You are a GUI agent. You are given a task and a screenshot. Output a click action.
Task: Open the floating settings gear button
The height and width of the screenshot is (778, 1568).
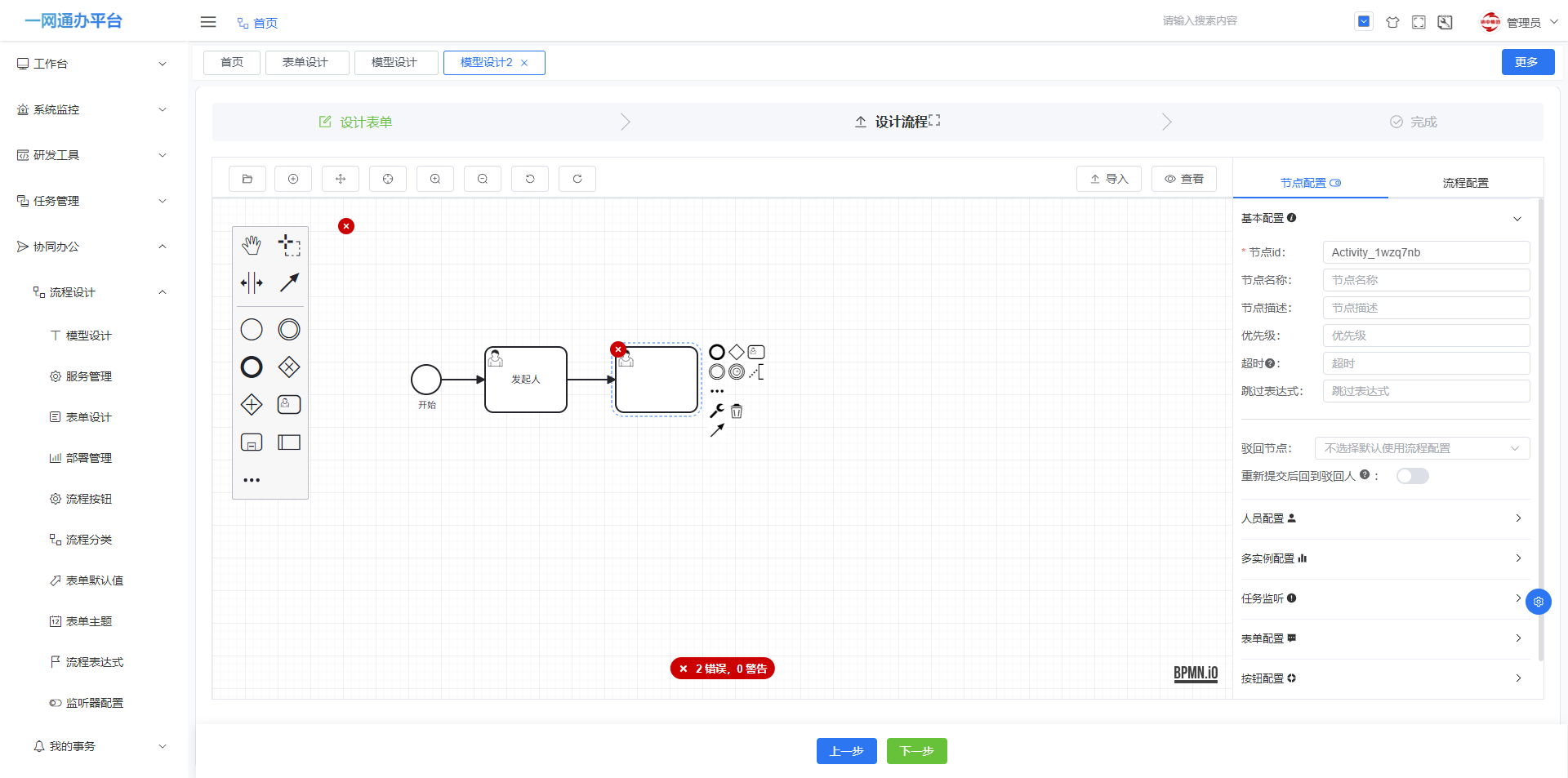(x=1539, y=602)
